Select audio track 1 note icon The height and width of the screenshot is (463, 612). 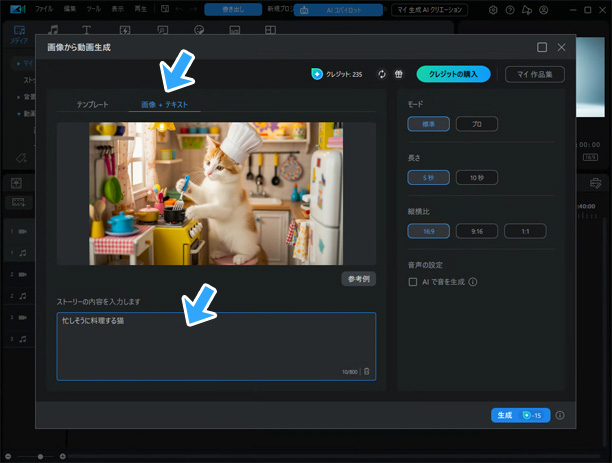click(23, 253)
